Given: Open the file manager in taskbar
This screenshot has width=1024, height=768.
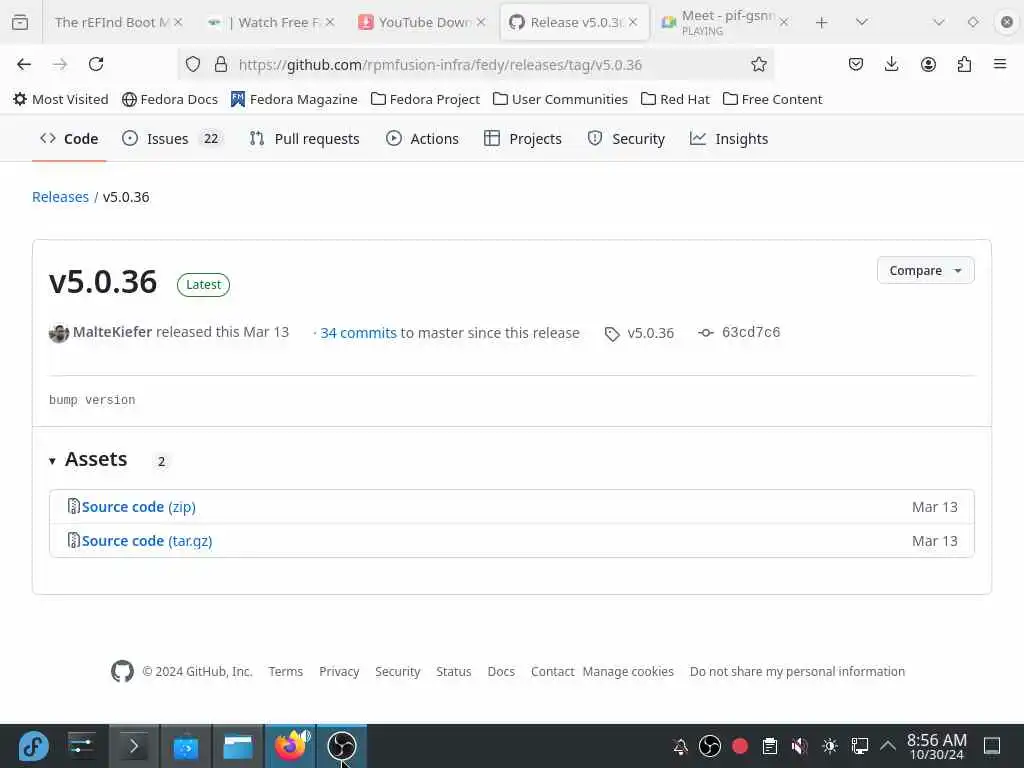Looking at the screenshot, I should pos(238,746).
